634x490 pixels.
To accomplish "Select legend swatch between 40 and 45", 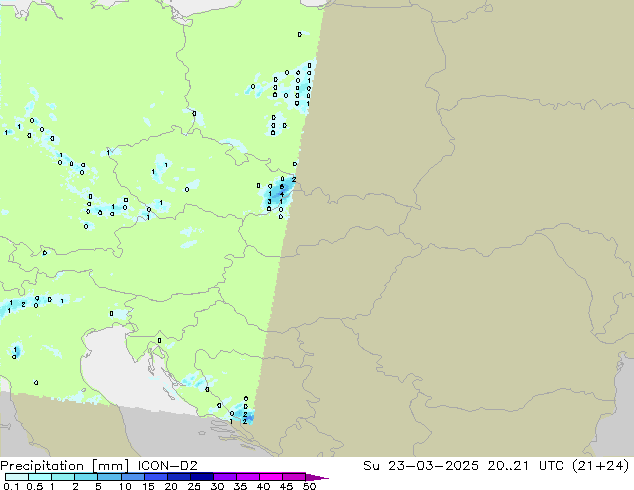I will point(271,477).
